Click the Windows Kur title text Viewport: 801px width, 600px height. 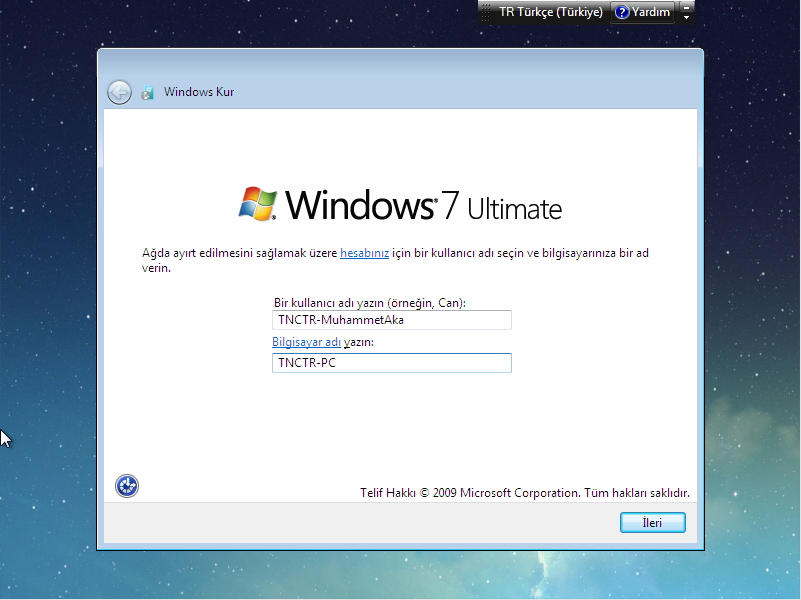[199, 92]
